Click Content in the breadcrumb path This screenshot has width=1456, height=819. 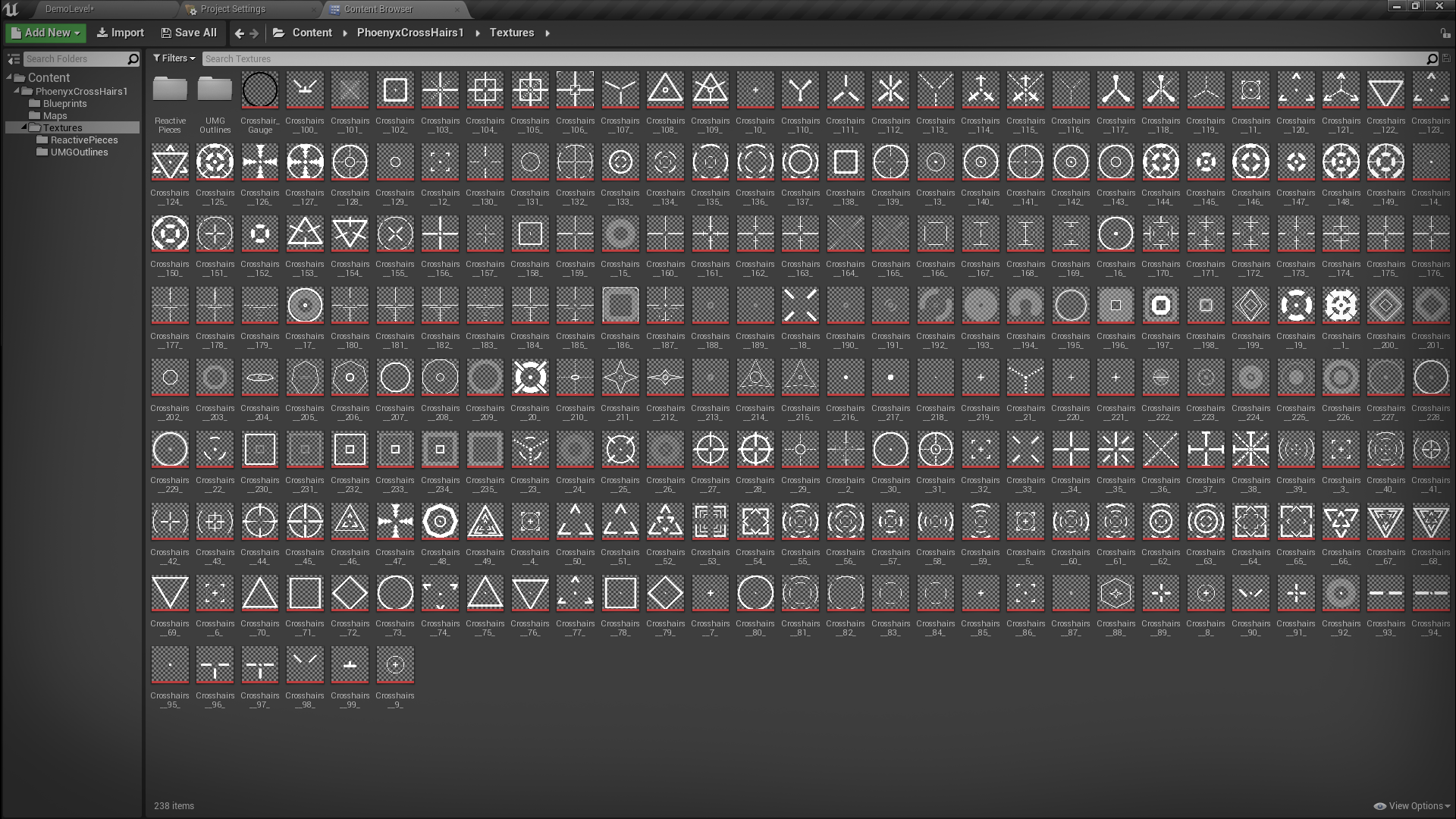coord(312,33)
